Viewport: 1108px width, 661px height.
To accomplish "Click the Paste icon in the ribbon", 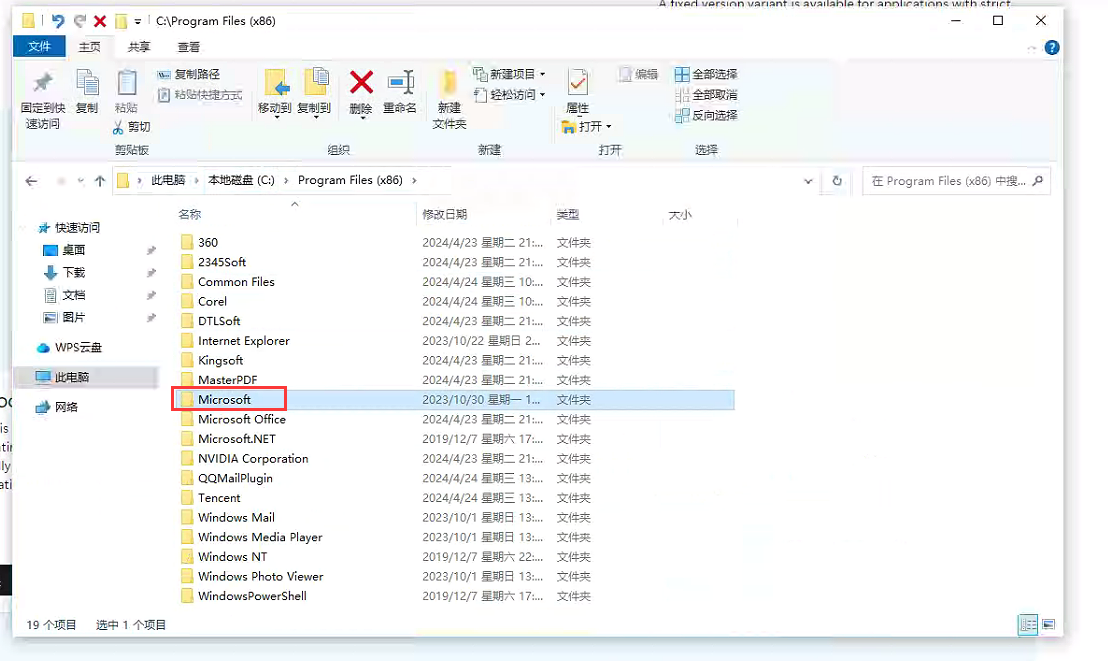I will 126,83.
